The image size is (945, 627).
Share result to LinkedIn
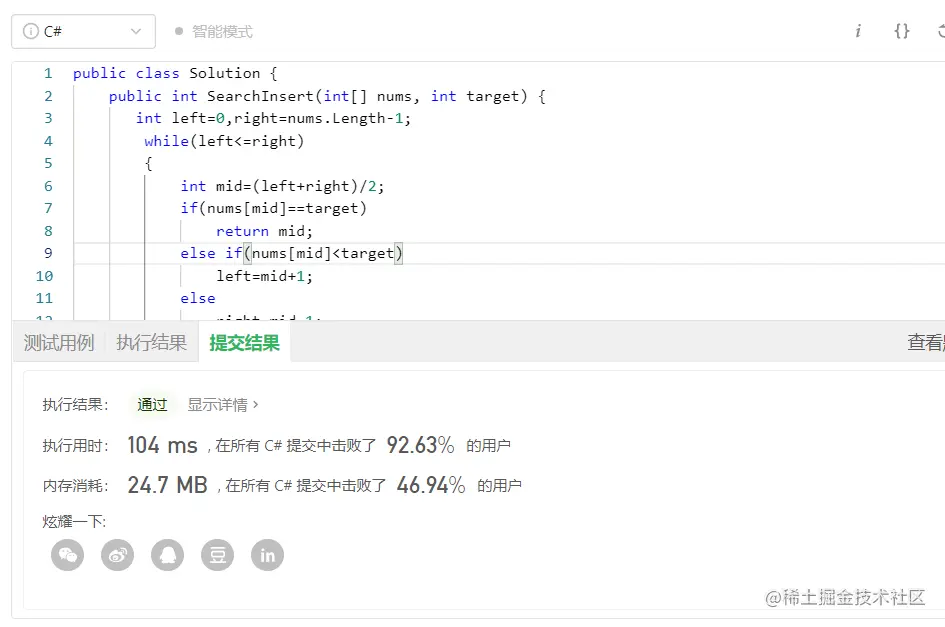tap(267, 555)
